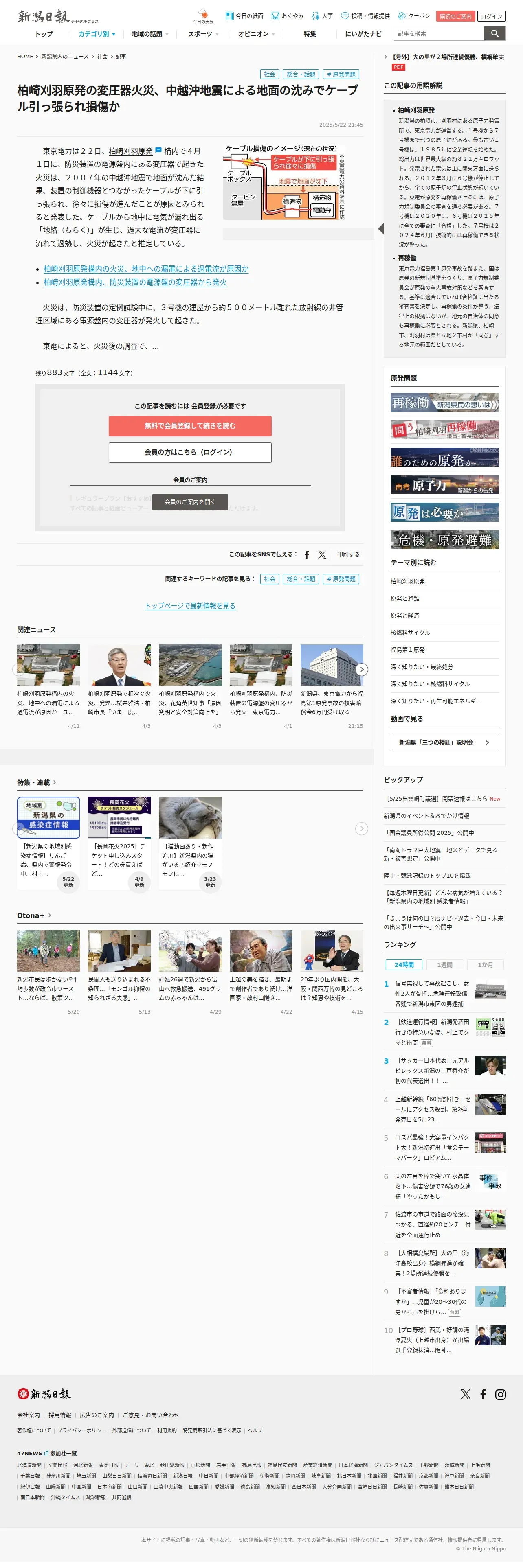Open 投稿・情報提供 submission icon link

point(365,16)
